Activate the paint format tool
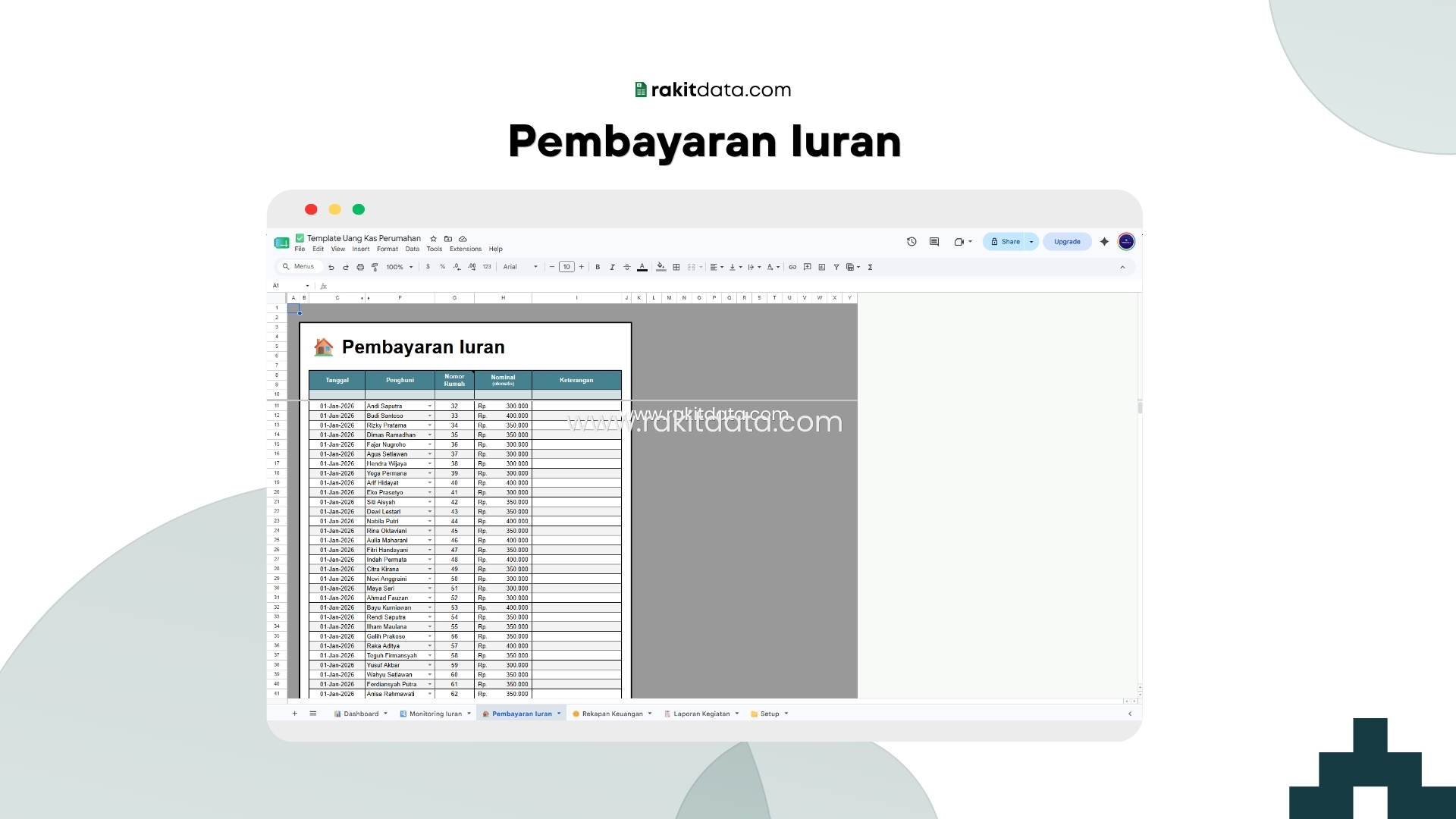The width and height of the screenshot is (1456, 819). [x=375, y=267]
